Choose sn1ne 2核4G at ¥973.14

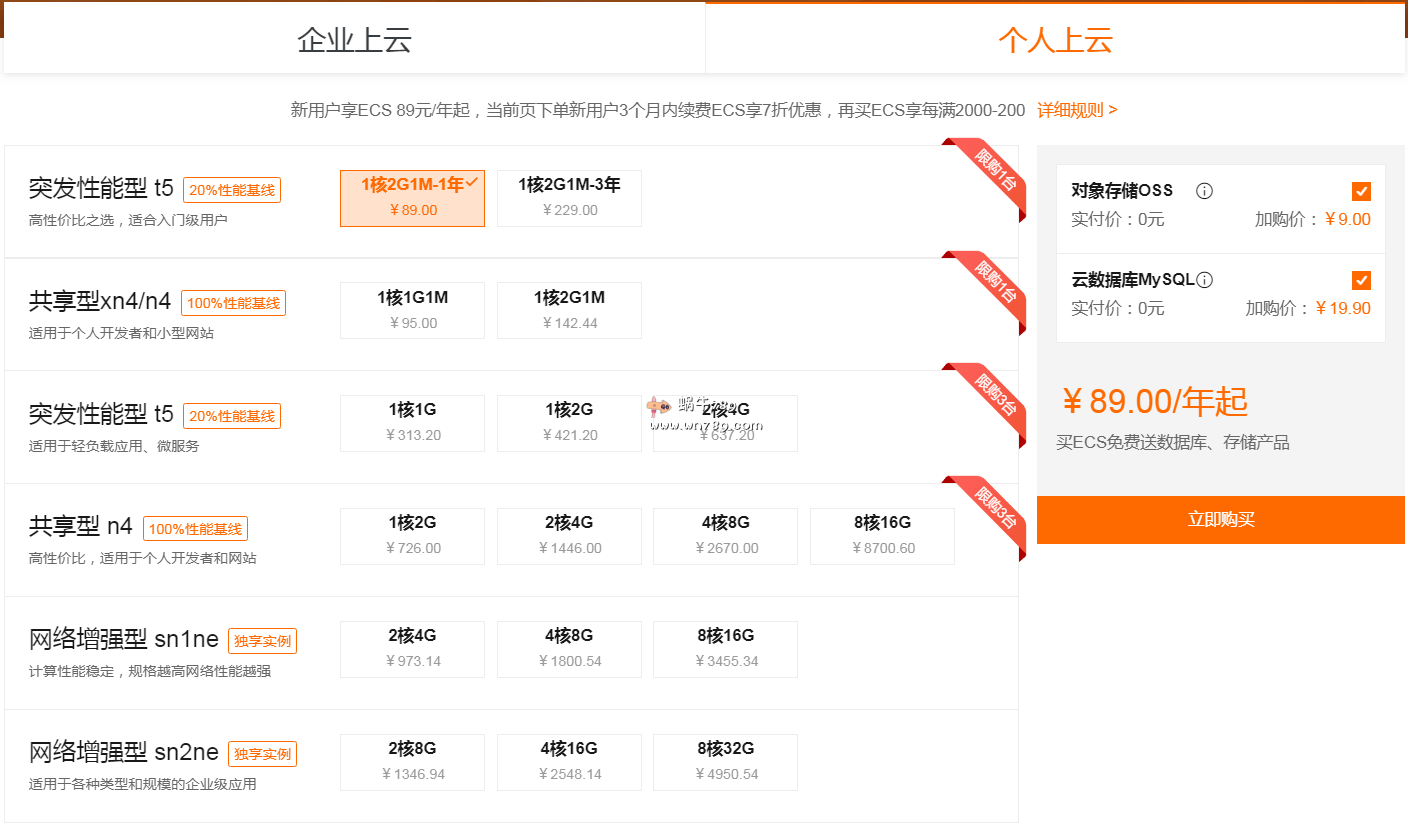tap(412, 649)
